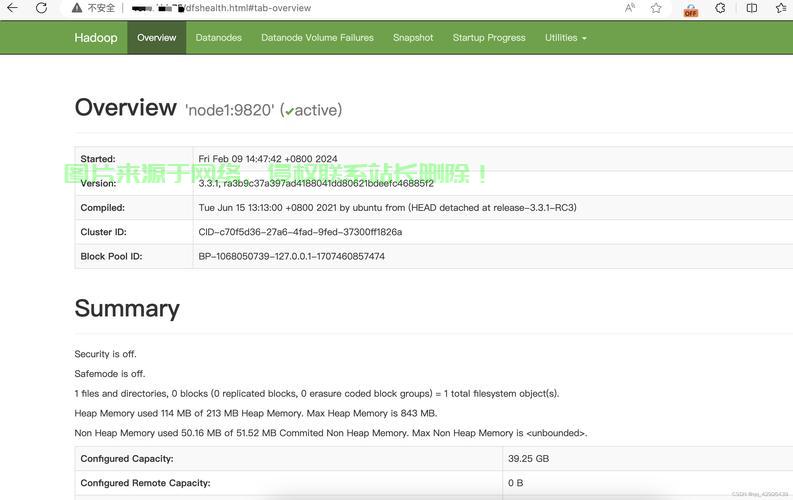Click the Non Heap Memory used line
Viewport: 793px width, 500px height.
tap(331, 433)
